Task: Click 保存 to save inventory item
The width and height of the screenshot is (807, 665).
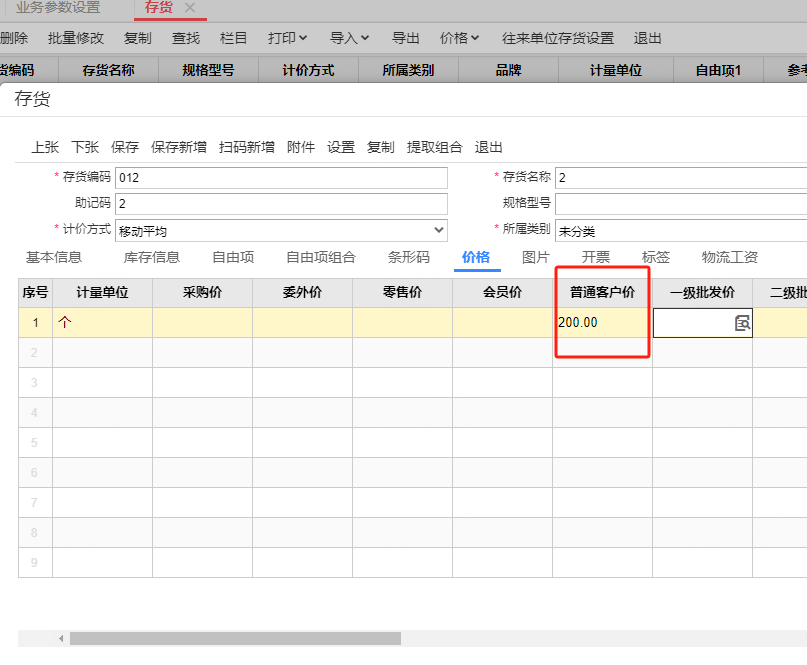Action: click(125, 147)
